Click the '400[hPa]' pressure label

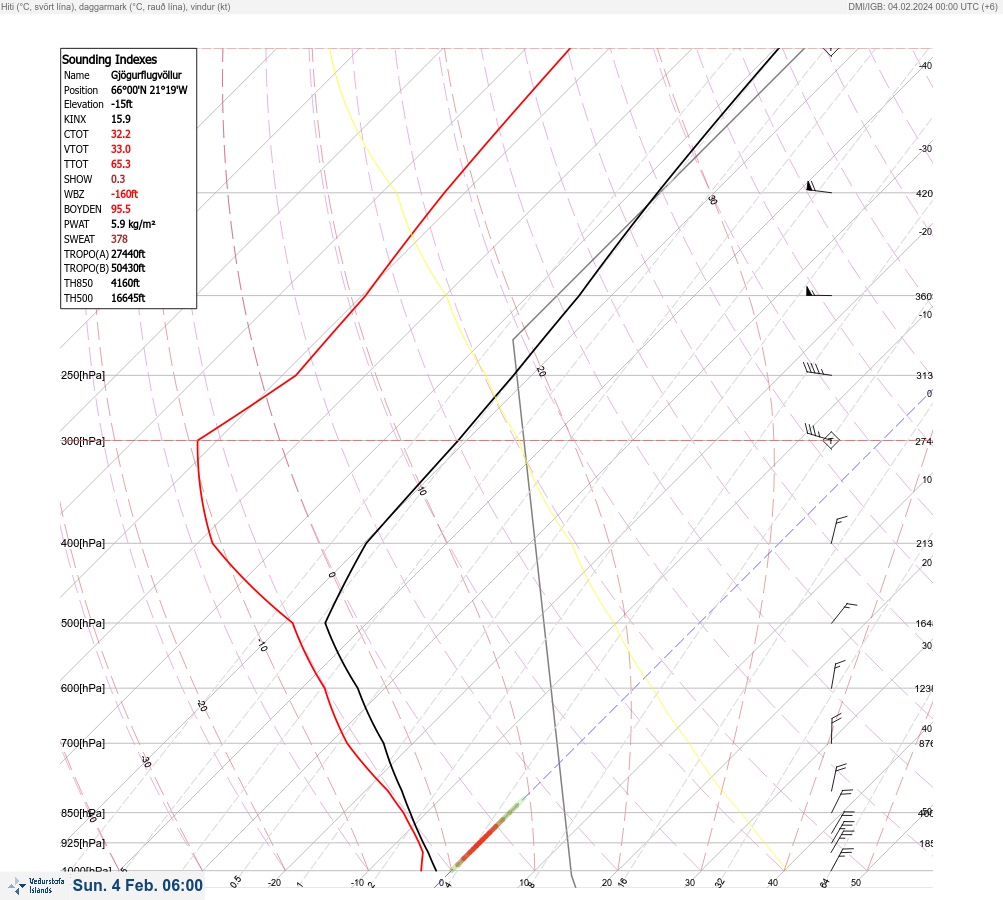[x=83, y=543]
